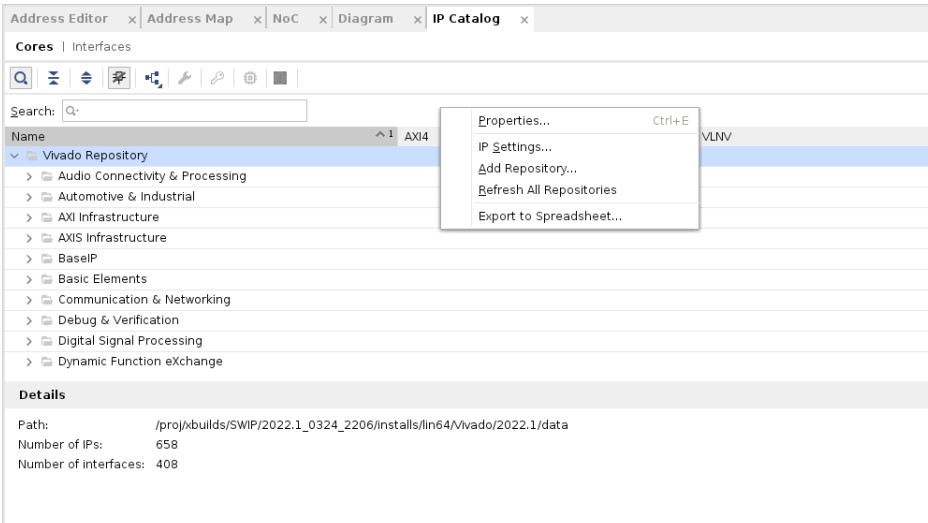Click the Details section header
928x523 pixels.
click(x=42, y=395)
